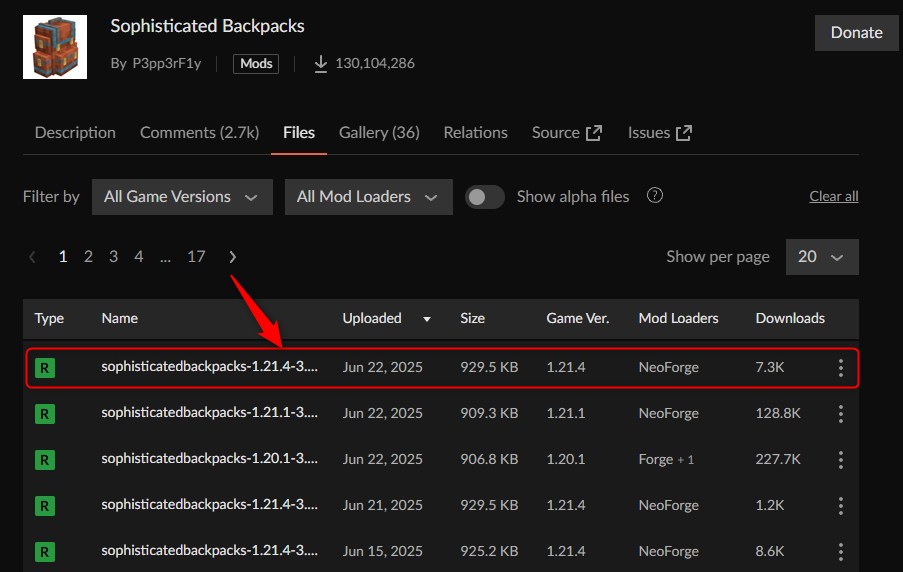This screenshot has height=572, width=903.
Task: Click the 227.7K downloads value
Action: click(x=778, y=460)
